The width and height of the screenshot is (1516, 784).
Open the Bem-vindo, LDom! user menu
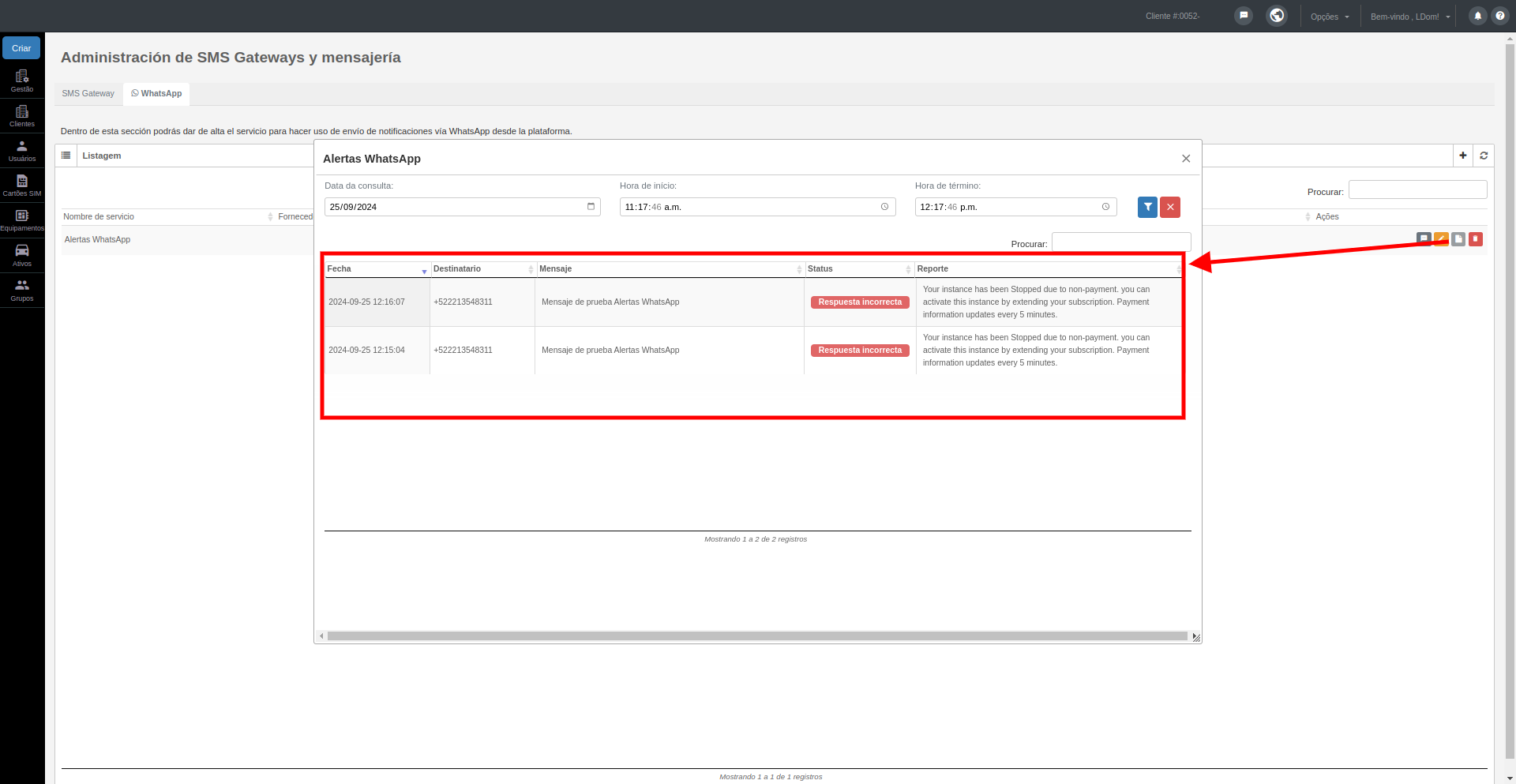pos(1410,17)
